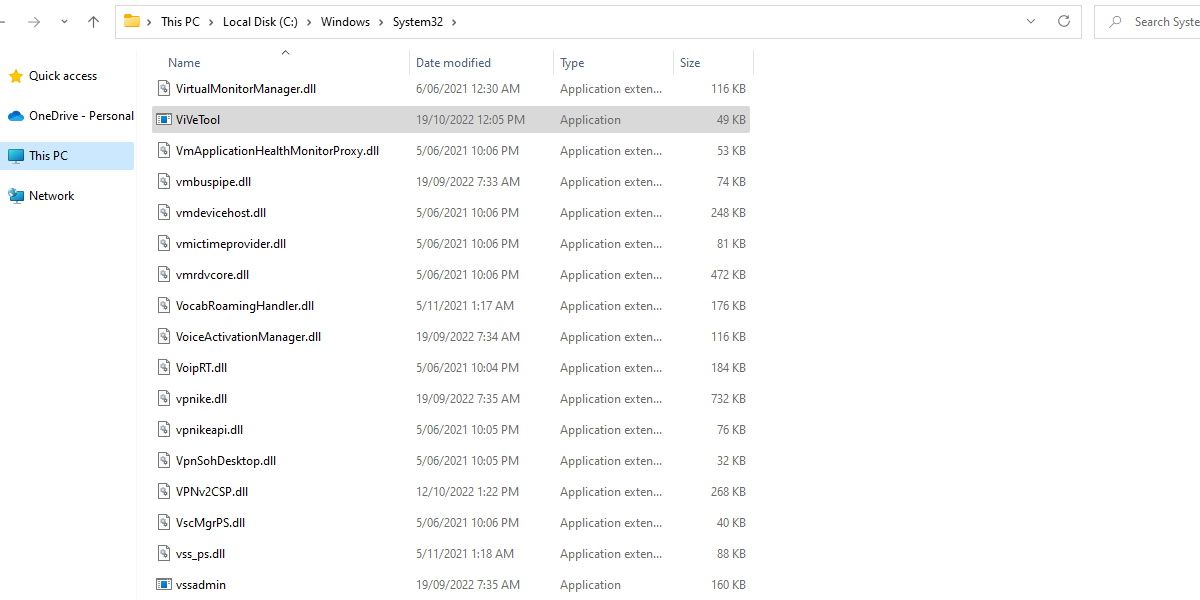Select the vssadmin application icon

point(164,585)
